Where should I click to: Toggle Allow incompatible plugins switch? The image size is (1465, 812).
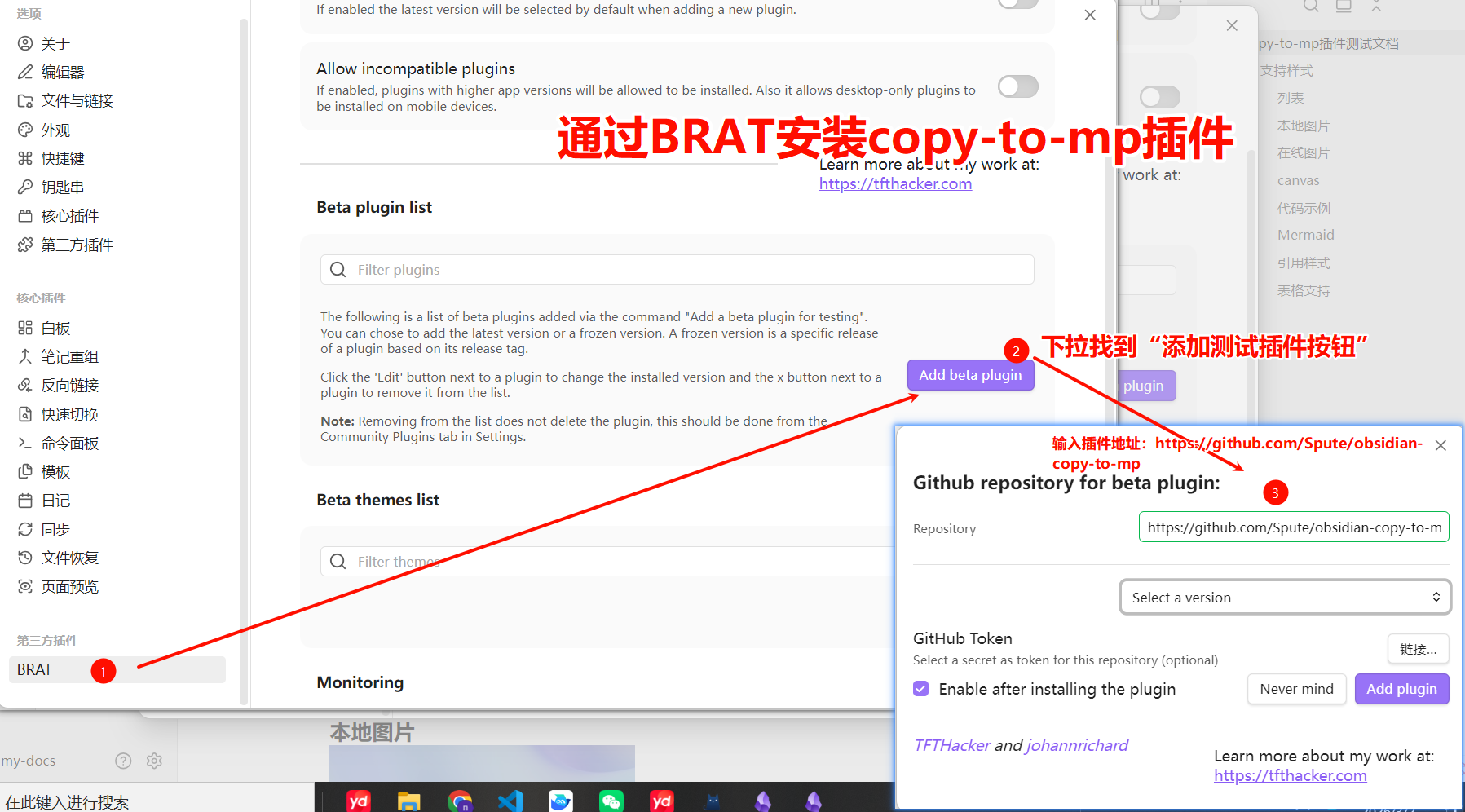(1017, 86)
